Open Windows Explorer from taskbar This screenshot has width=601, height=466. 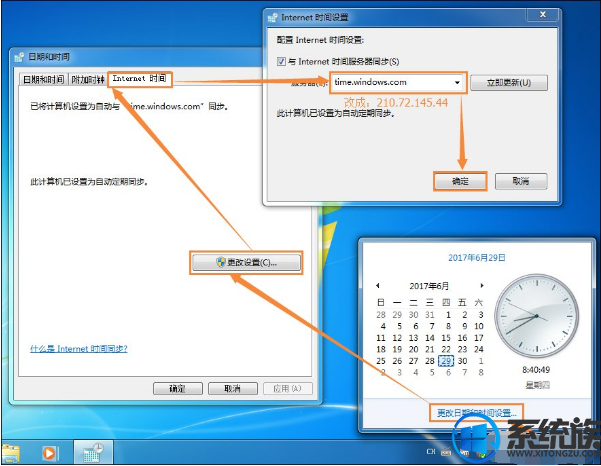click(10, 453)
